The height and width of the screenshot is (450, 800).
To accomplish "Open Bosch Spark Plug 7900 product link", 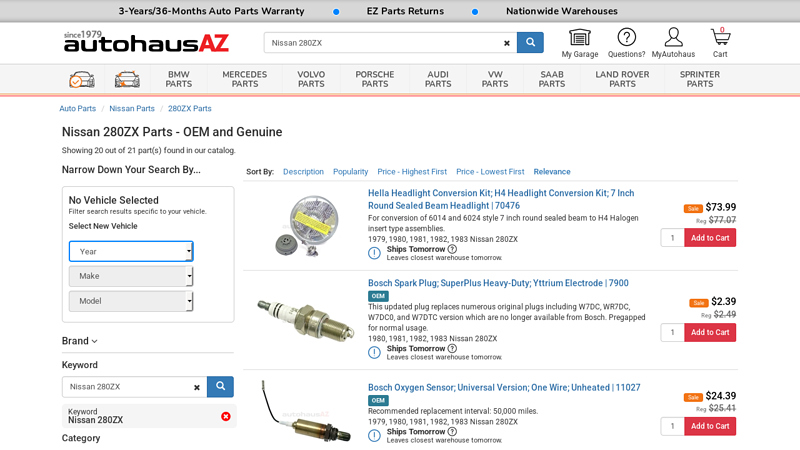I will (498, 283).
